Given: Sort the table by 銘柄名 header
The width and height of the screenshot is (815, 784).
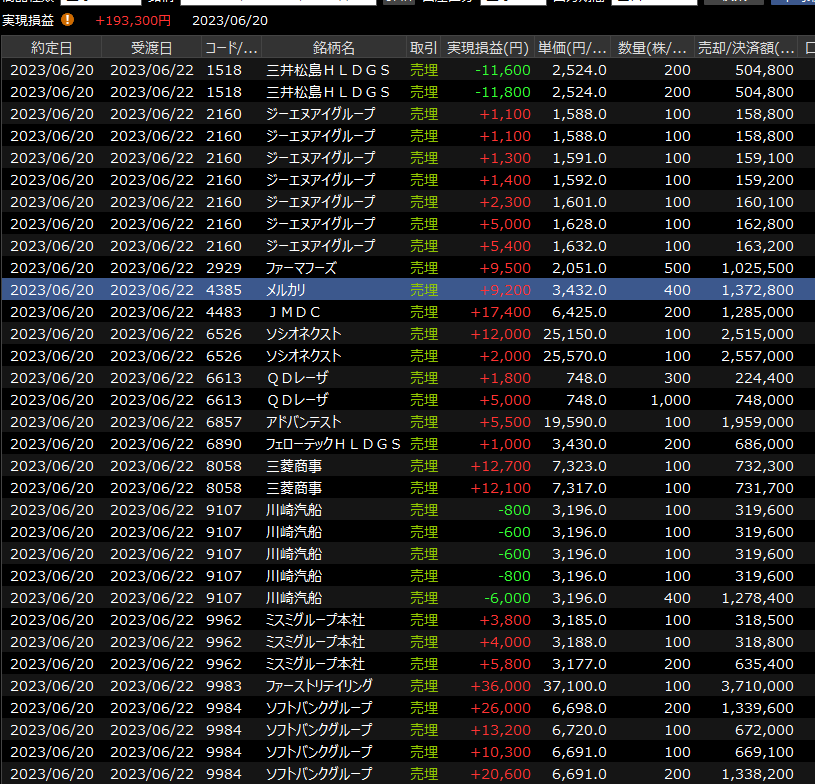Looking at the screenshot, I should coord(333,48).
